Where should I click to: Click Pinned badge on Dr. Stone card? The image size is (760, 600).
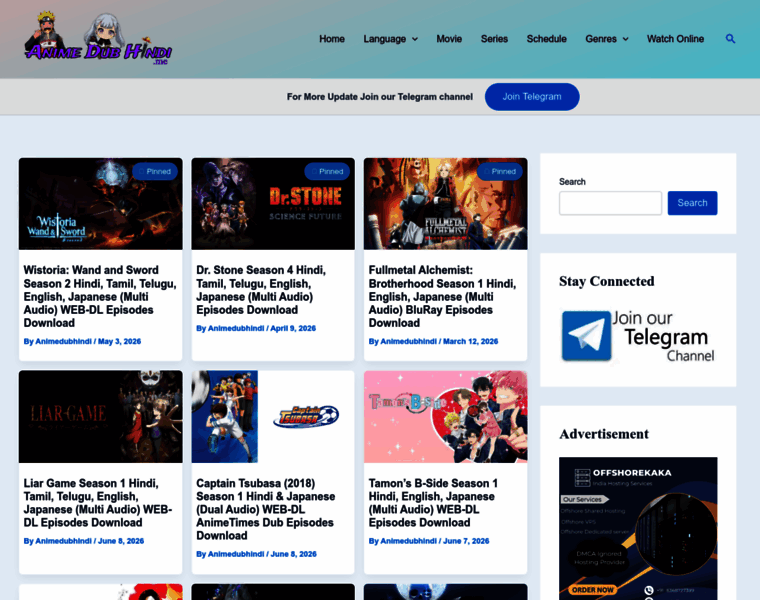click(x=327, y=172)
